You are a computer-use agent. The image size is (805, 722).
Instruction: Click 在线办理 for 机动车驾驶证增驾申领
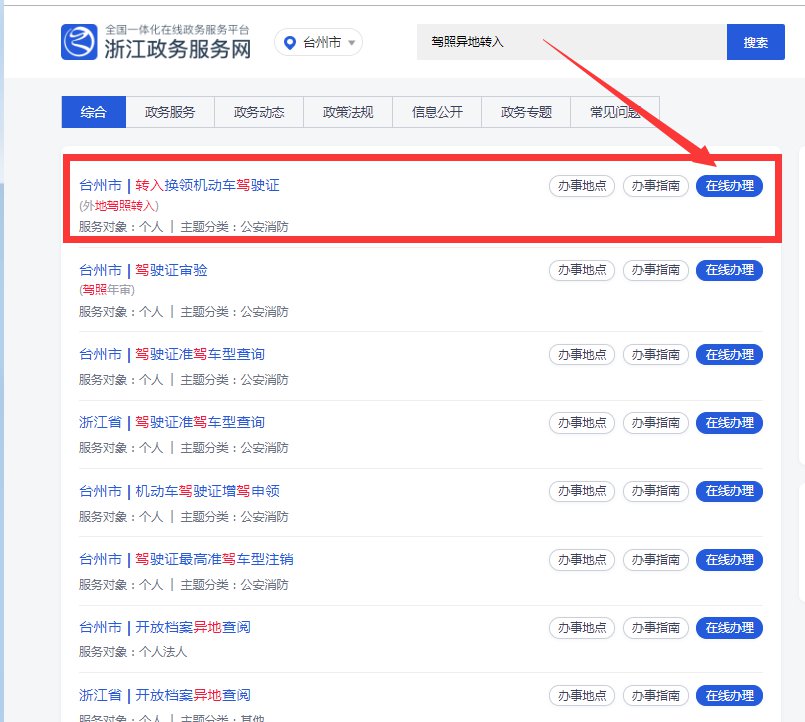point(729,491)
